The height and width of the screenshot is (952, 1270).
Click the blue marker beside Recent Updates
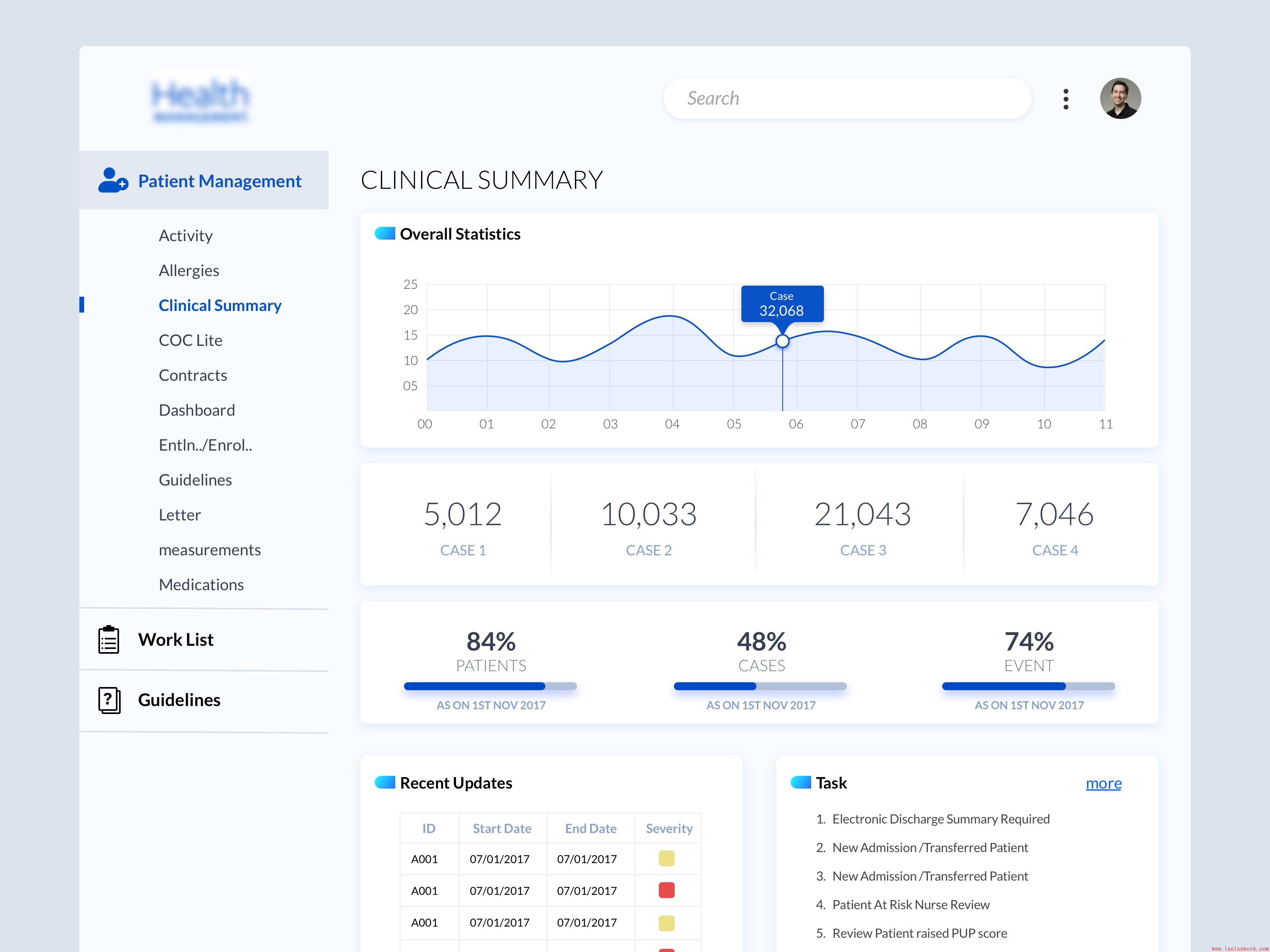385,782
